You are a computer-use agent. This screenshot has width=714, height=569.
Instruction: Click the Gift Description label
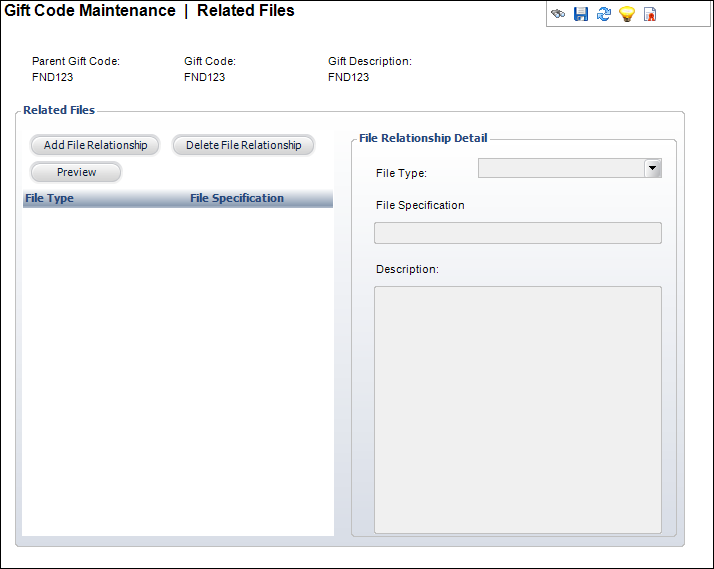coord(370,61)
